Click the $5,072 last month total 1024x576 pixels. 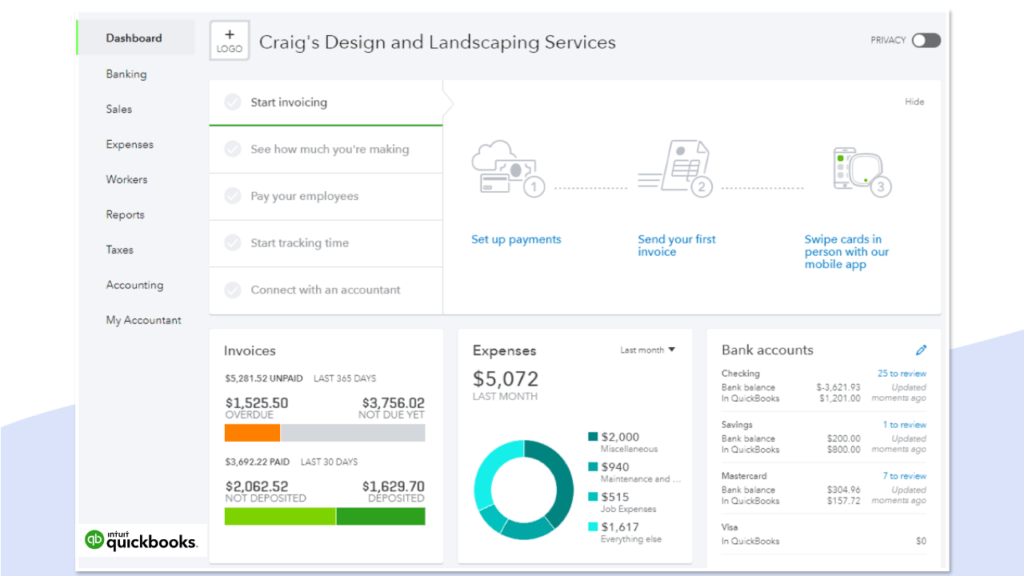pos(505,379)
